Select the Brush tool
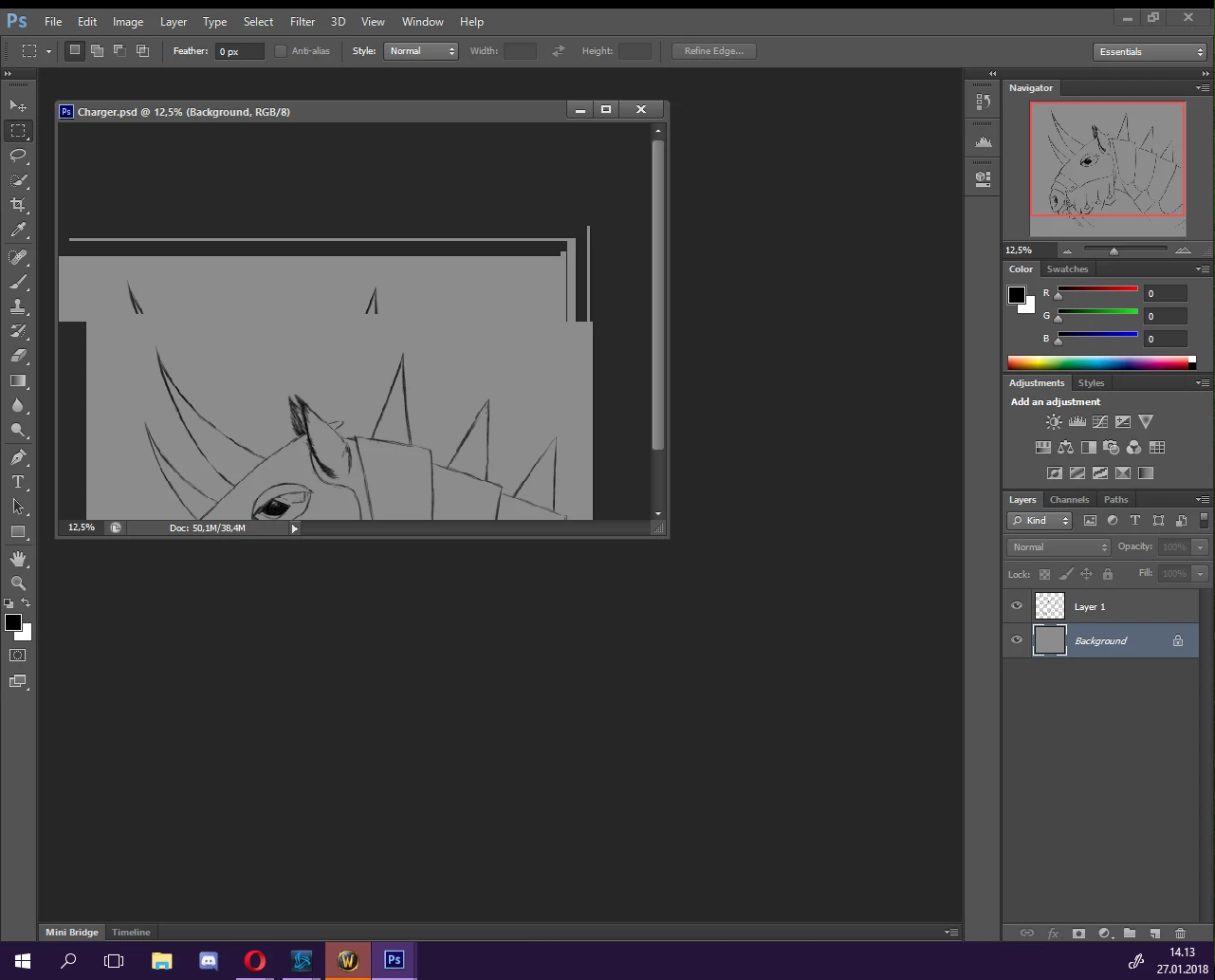The width and height of the screenshot is (1215, 980). coord(18,282)
